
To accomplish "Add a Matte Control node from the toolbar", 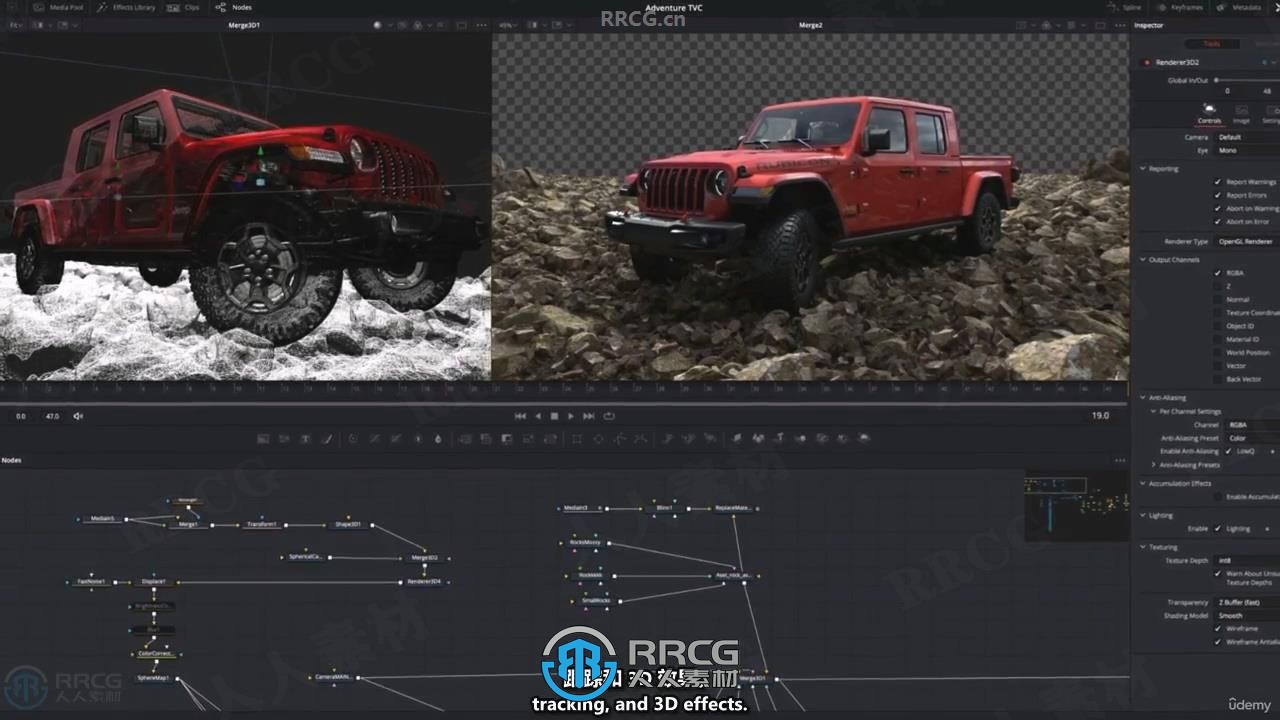I will point(508,438).
